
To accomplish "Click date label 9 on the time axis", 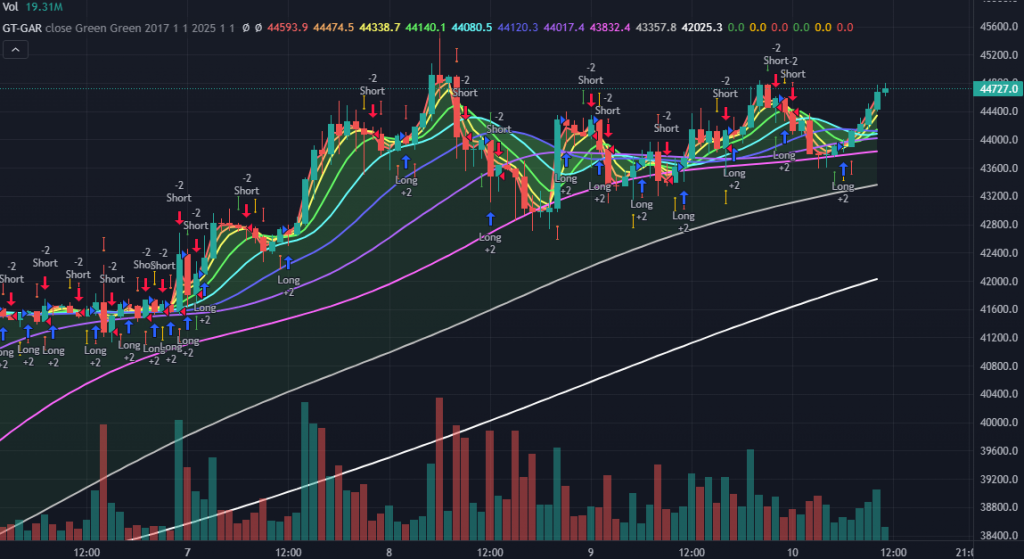I will (x=590, y=551).
